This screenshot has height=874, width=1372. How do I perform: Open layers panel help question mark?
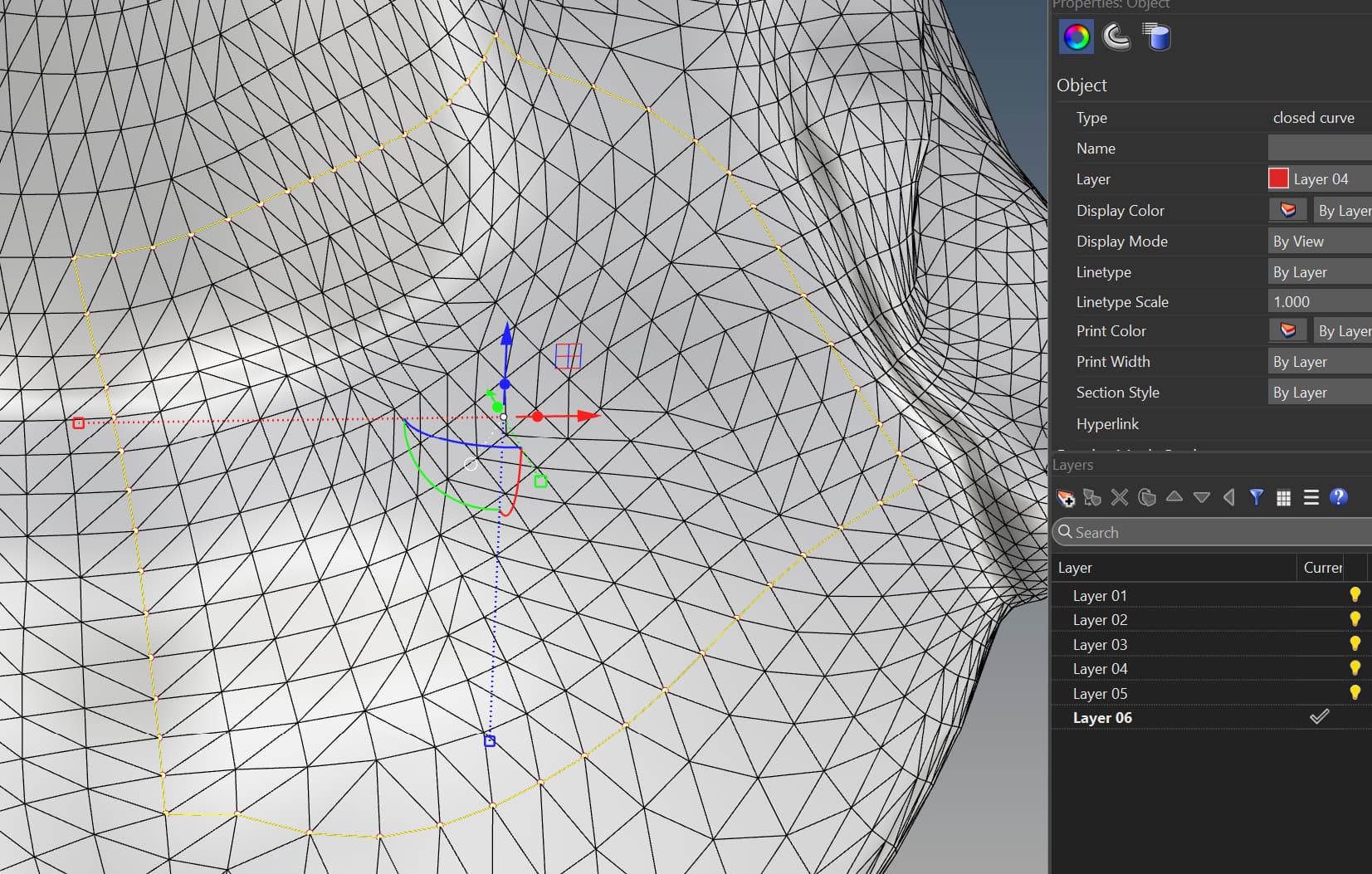click(x=1338, y=497)
